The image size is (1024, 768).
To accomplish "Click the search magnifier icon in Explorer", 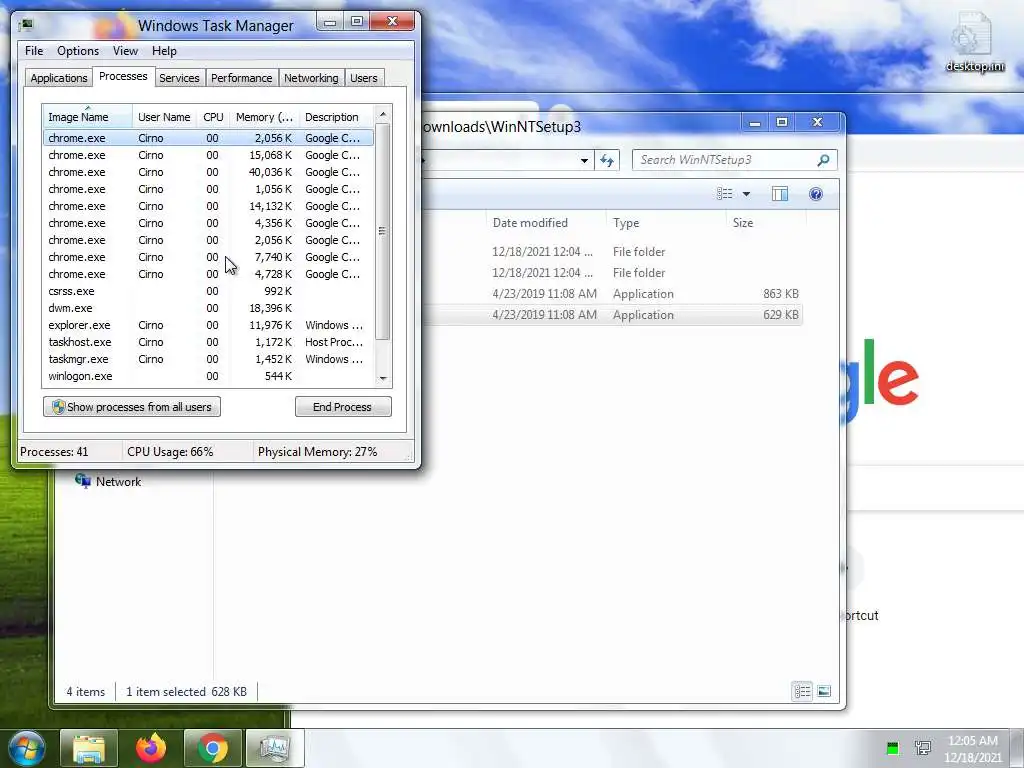I will click(x=824, y=160).
